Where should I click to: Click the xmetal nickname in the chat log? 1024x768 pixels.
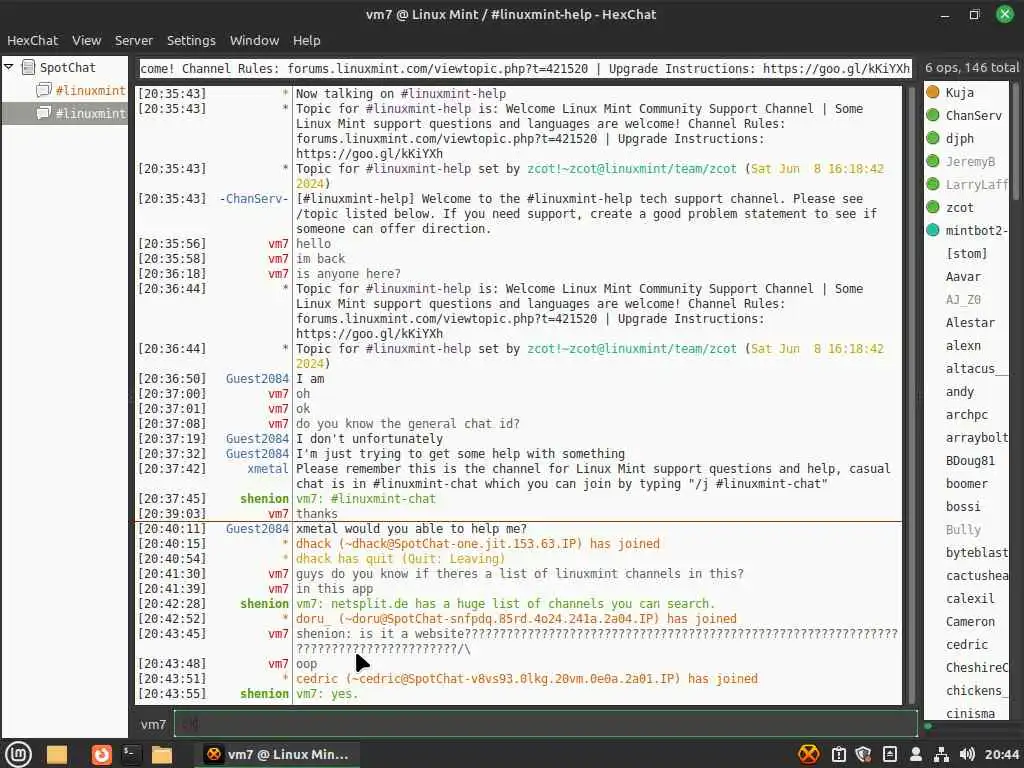coord(268,468)
